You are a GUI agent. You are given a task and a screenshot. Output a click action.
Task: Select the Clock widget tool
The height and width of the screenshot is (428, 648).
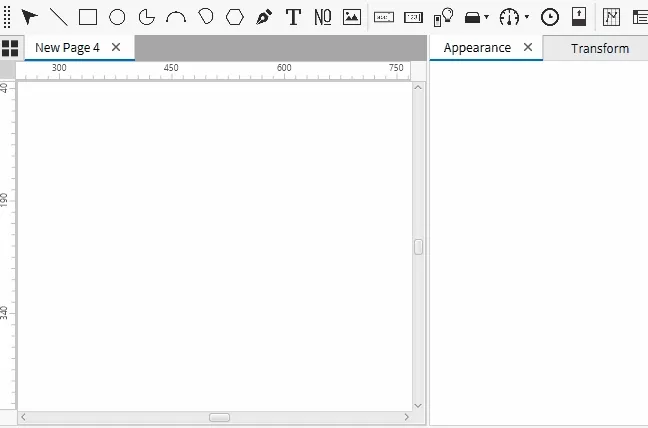tap(550, 17)
